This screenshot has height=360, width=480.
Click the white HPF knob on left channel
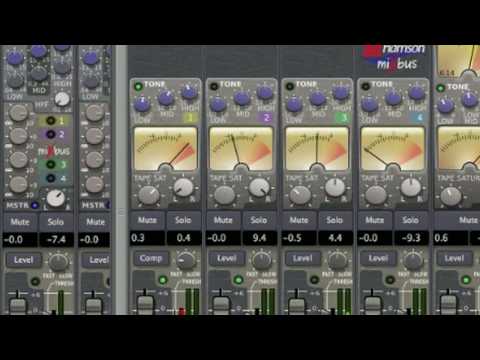point(62,99)
